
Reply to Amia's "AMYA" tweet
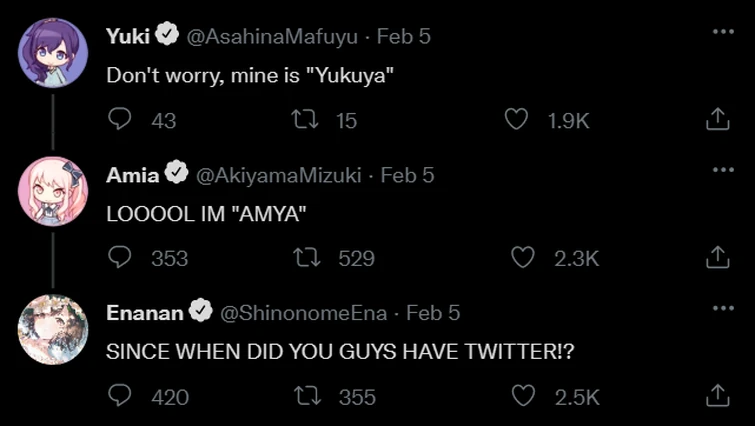(x=120, y=258)
